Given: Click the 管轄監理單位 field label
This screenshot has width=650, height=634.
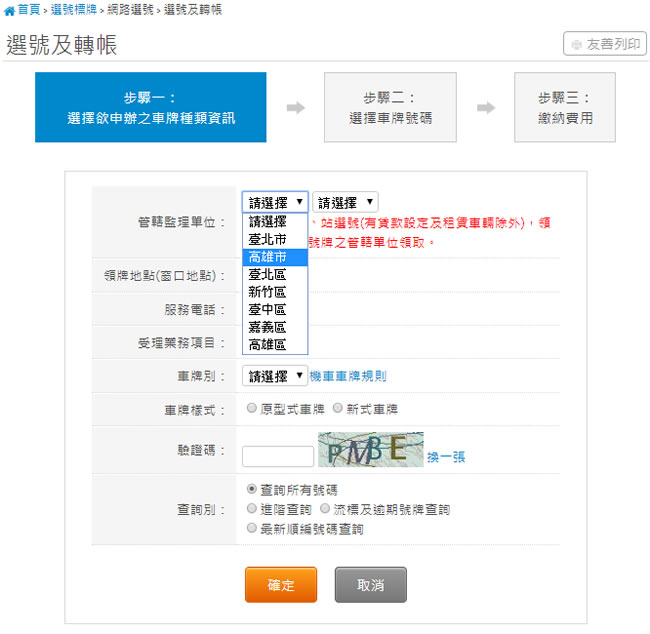Looking at the screenshot, I should (x=181, y=222).
